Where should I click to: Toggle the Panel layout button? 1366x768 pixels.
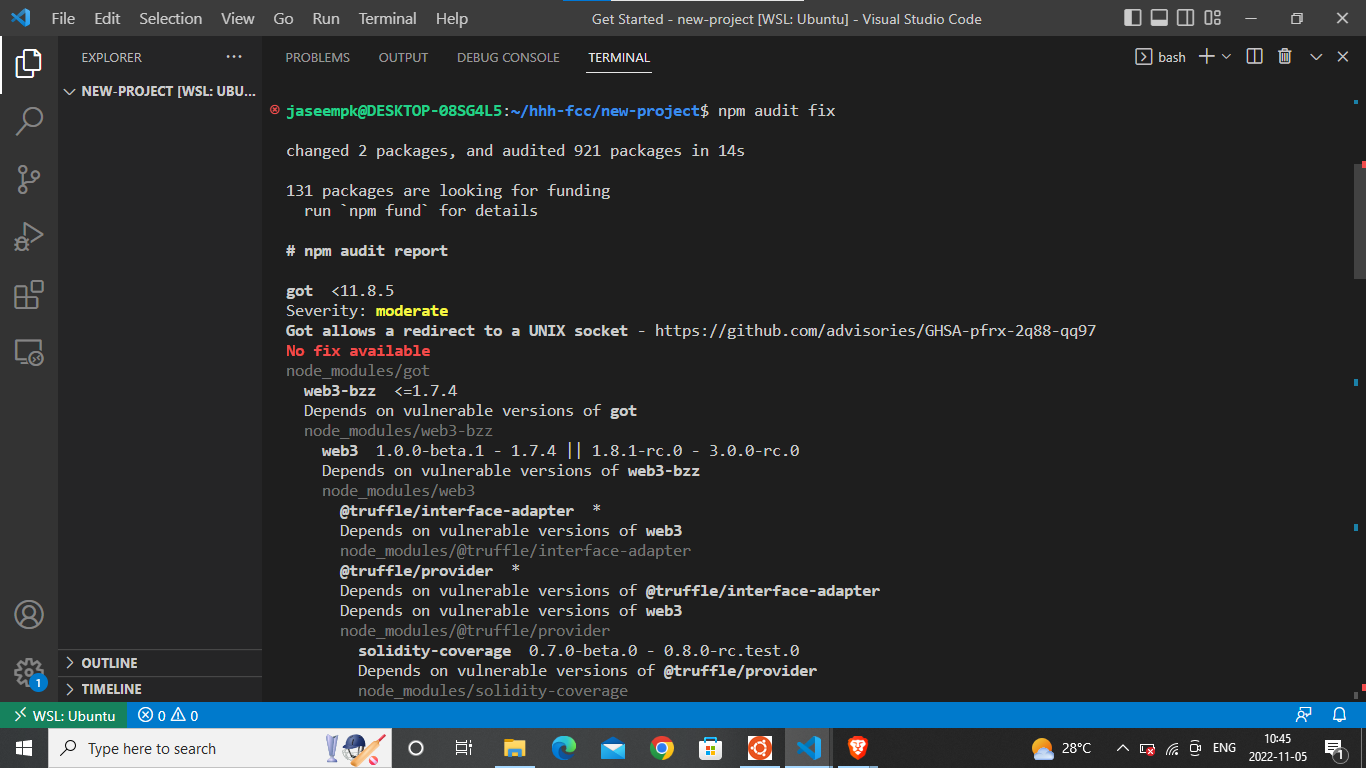(1160, 18)
